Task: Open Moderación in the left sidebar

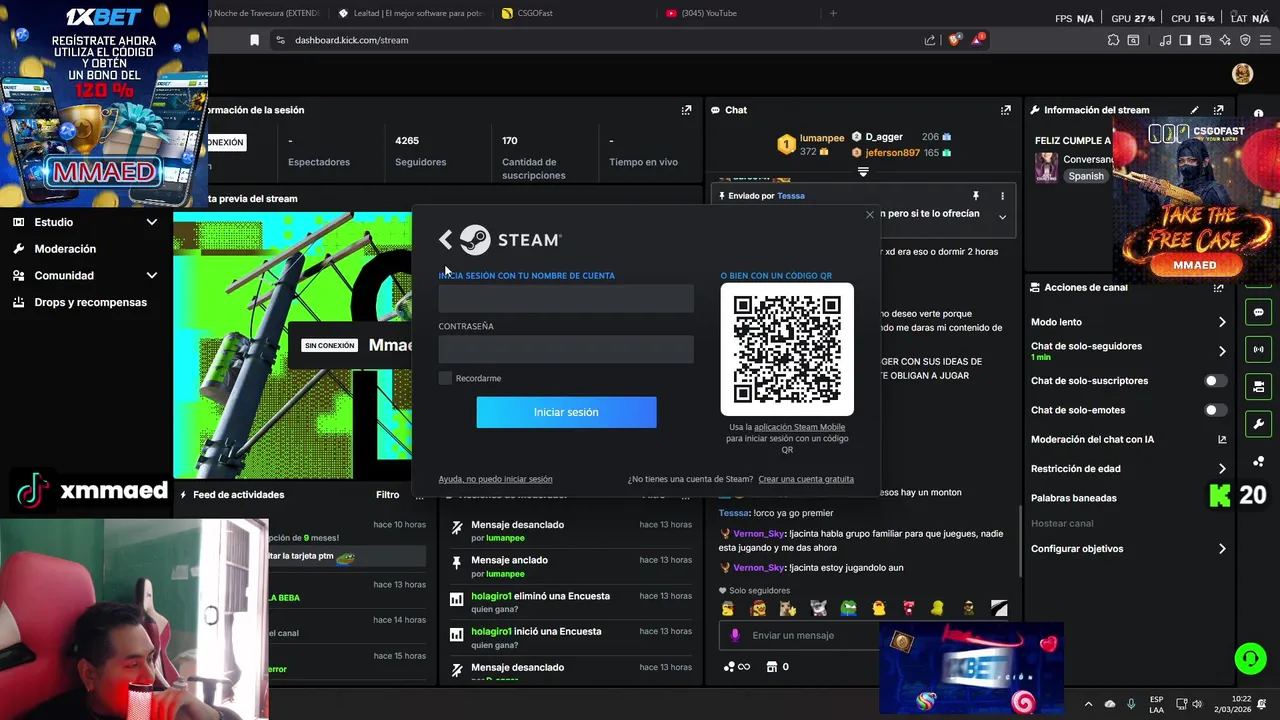Action: tap(65, 249)
